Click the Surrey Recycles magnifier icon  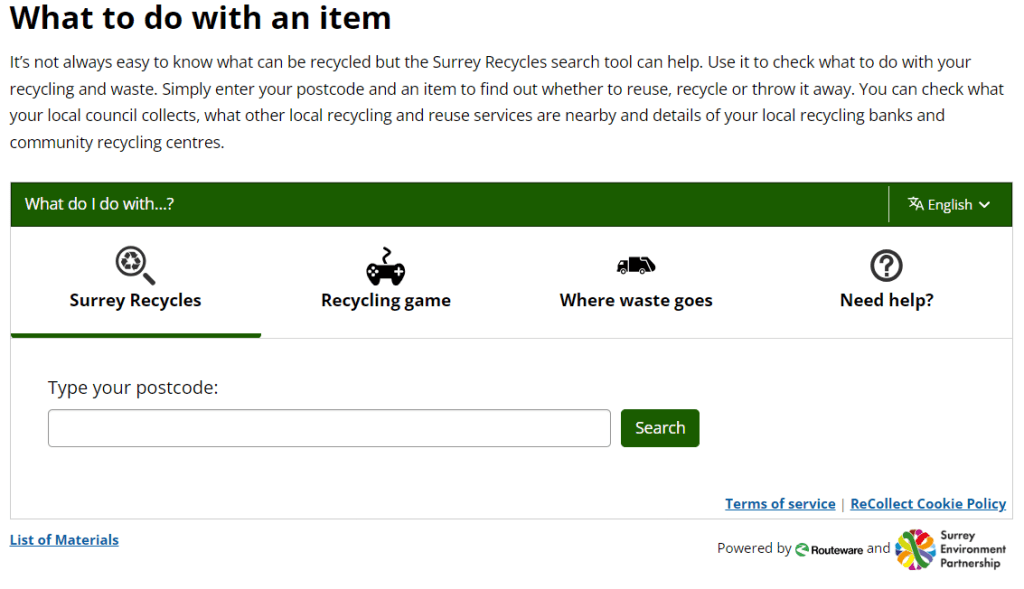(135, 266)
